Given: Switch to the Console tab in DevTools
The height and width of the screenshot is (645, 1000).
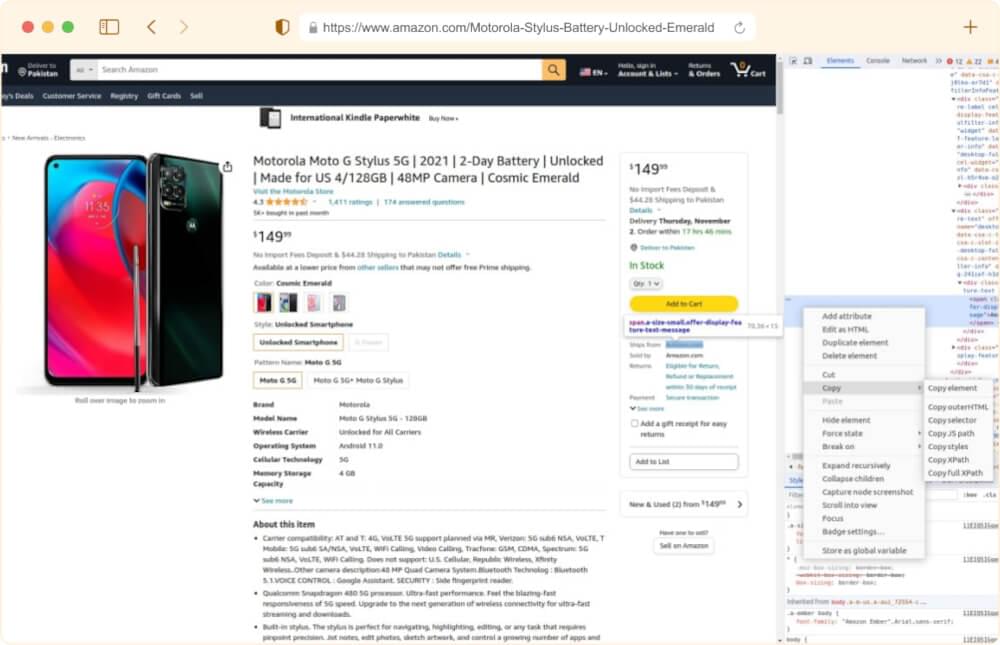Looking at the screenshot, I should [x=878, y=60].
